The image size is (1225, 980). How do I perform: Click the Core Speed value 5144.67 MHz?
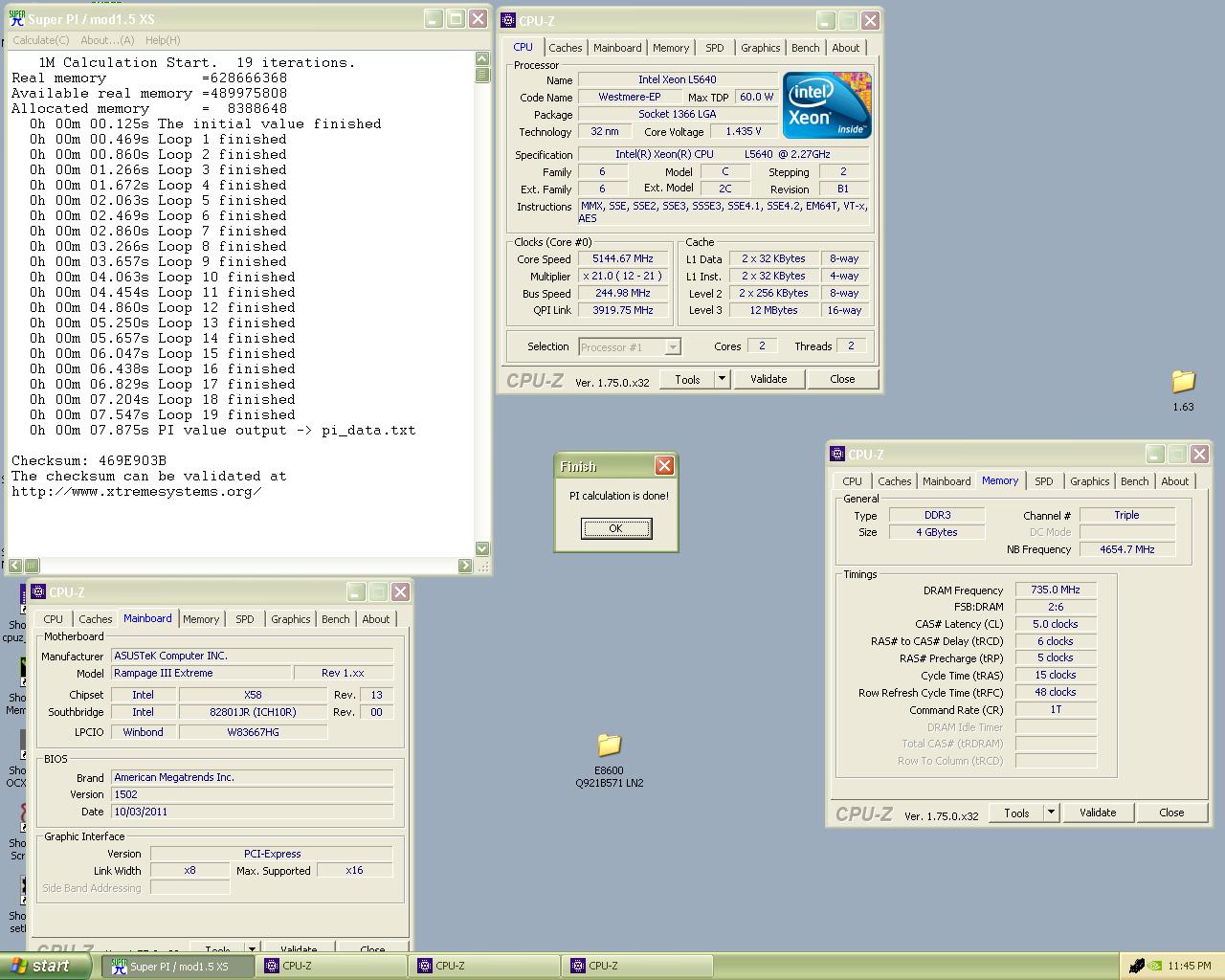(x=623, y=259)
